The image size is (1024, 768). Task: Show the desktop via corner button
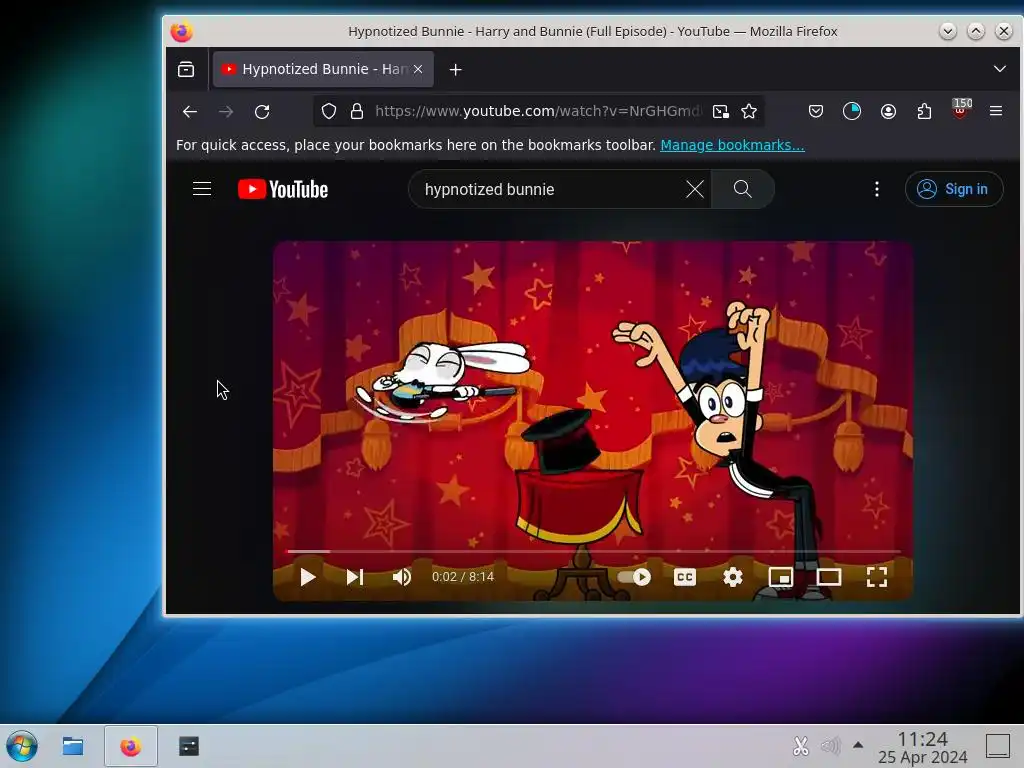click(x=998, y=746)
